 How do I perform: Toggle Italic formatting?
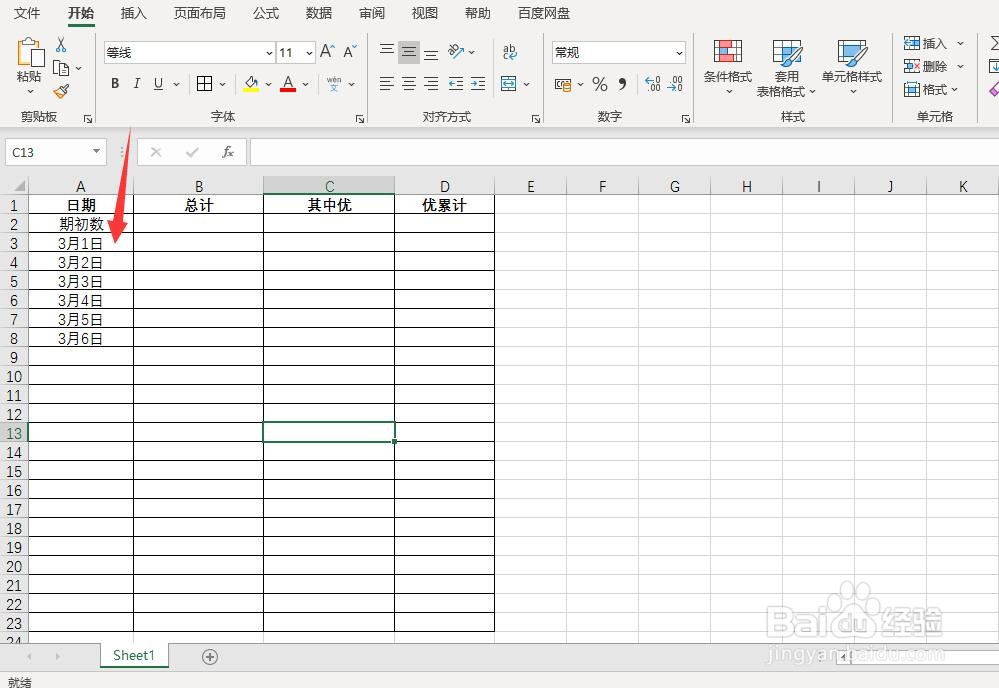coord(136,83)
